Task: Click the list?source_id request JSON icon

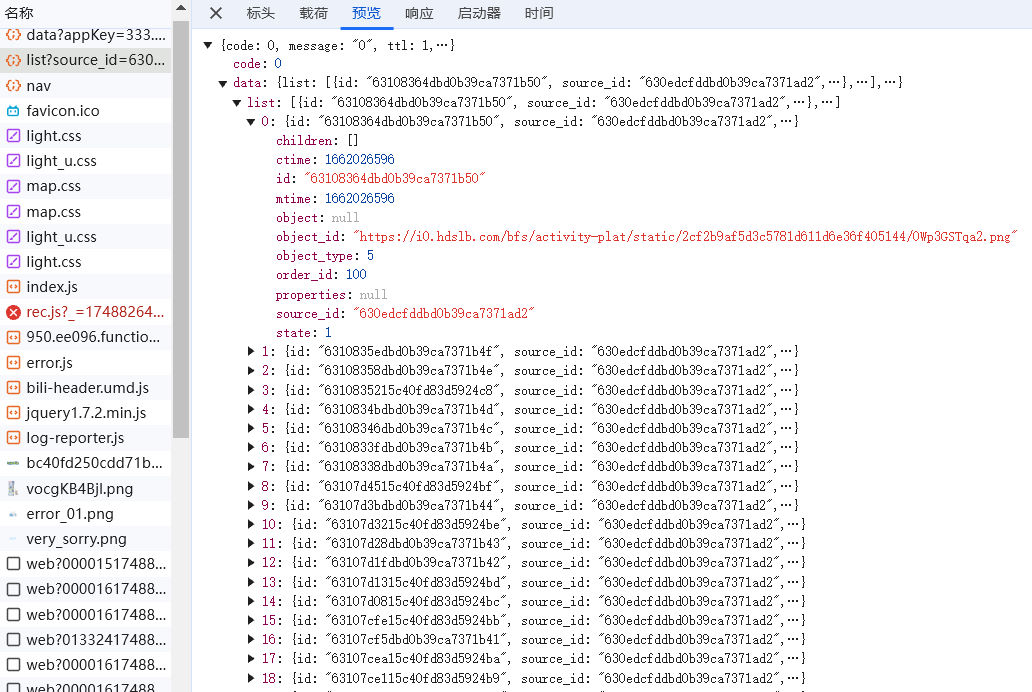Action: [13, 60]
